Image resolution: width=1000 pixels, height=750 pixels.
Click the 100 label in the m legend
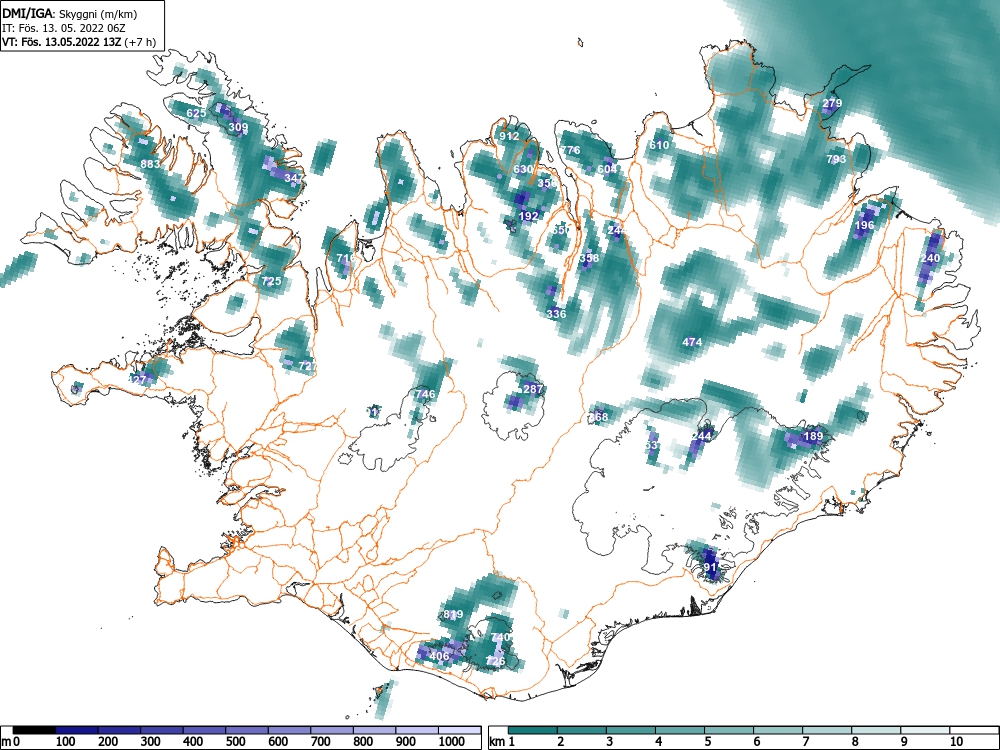pyautogui.click(x=66, y=741)
